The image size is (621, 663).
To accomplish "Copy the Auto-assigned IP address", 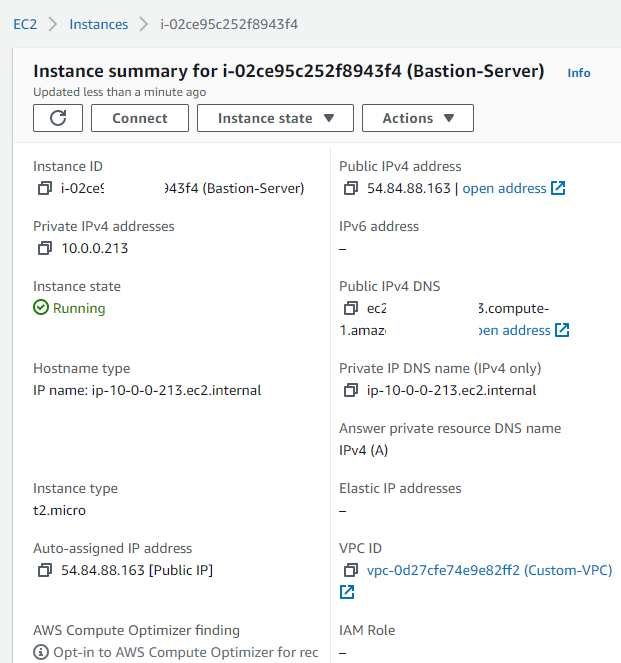I will click(x=45, y=570).
